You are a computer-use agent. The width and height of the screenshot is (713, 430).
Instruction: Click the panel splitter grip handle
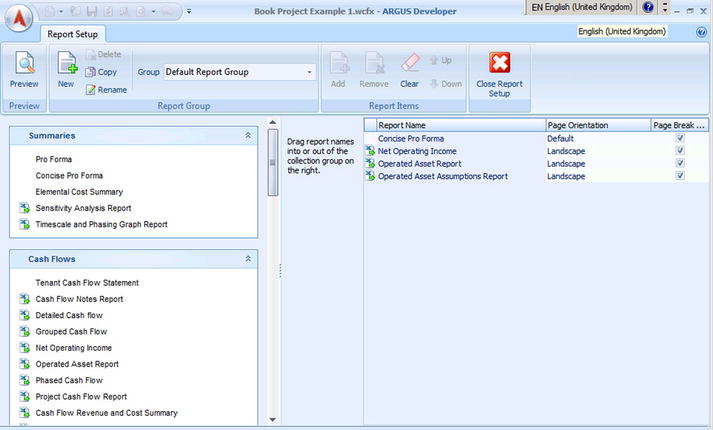(x=280, y=271)
